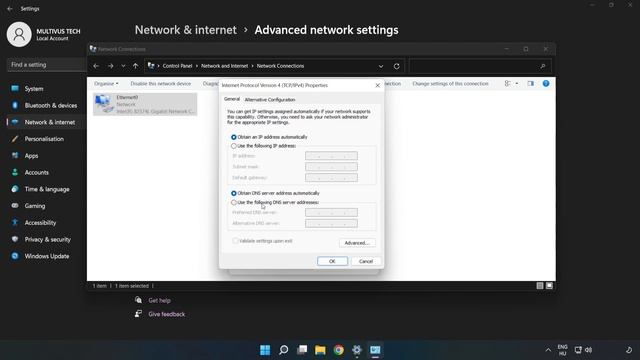Screen dimensions: 640x360
Task: Open the Windows Start menu
Action: (x=265, y=350)
